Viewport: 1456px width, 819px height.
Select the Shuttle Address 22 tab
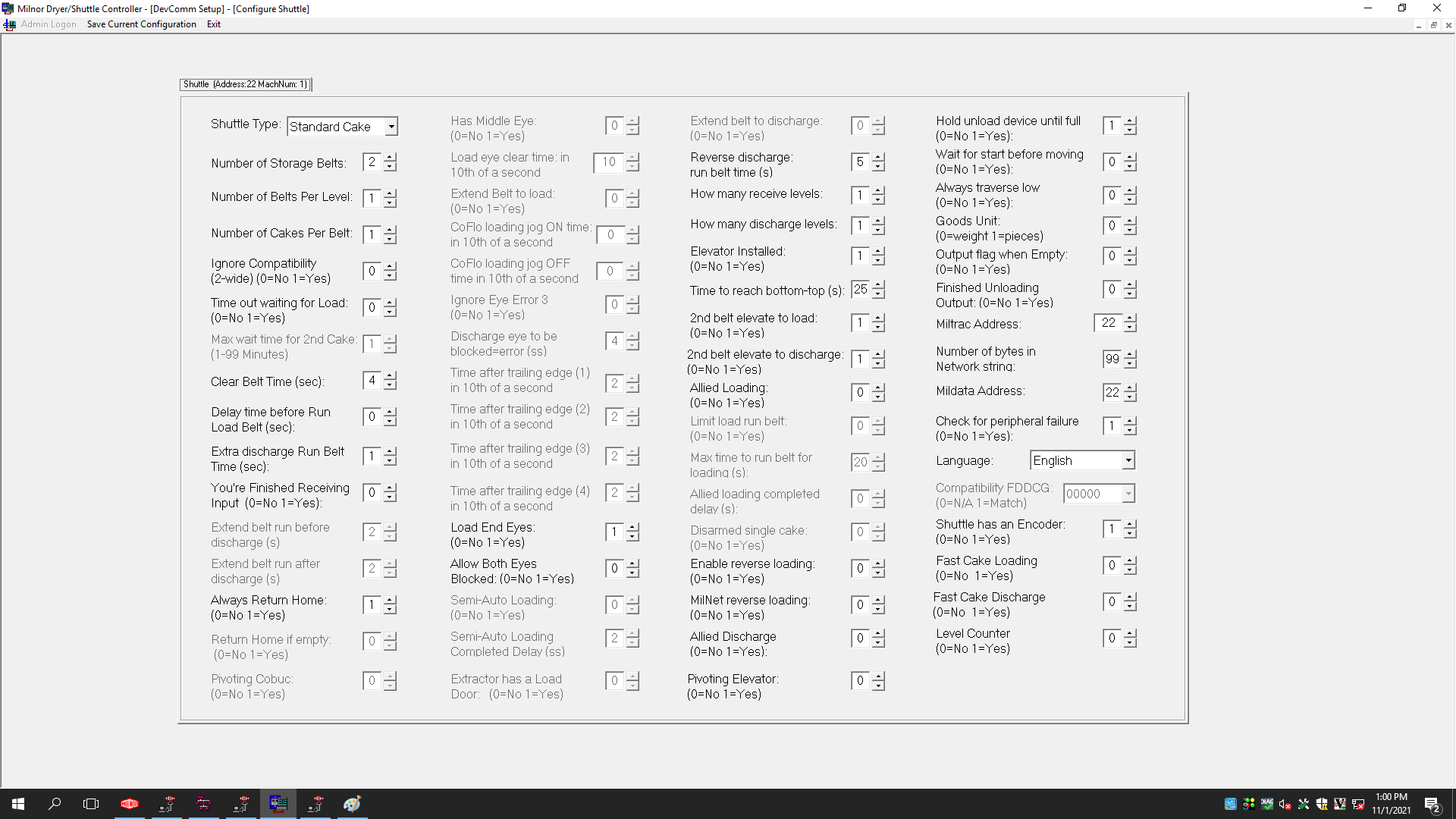245,84
